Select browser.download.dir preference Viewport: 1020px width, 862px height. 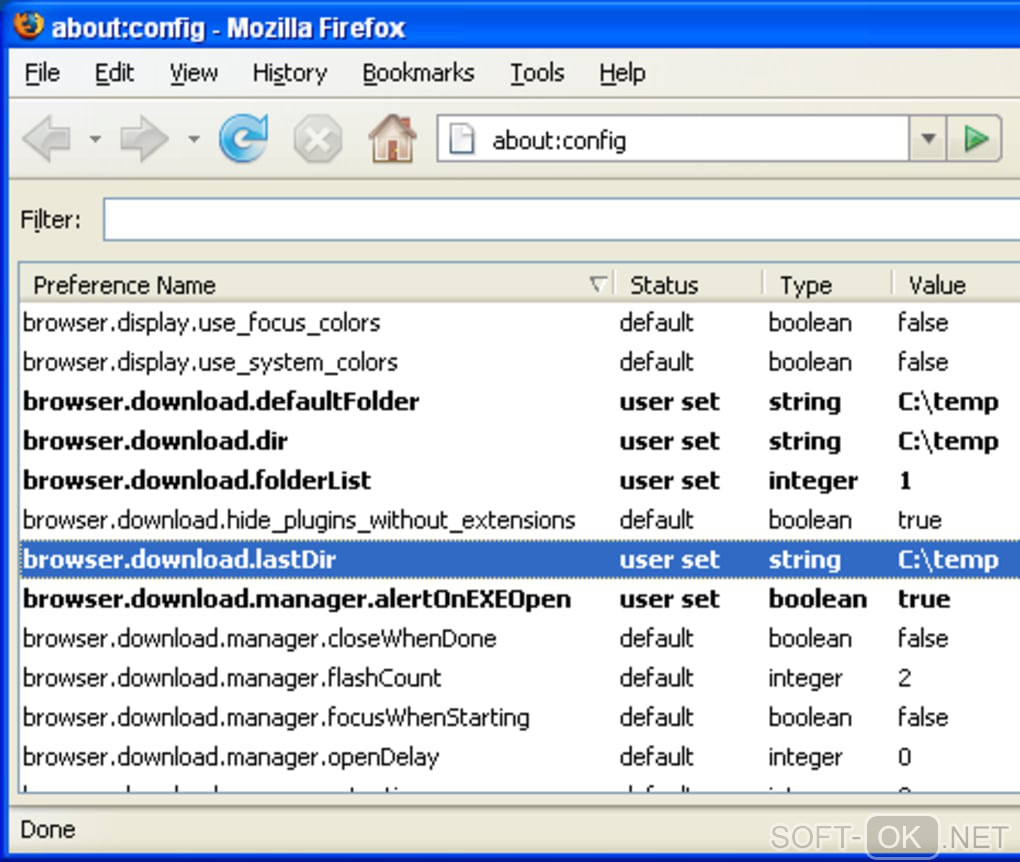155,441
